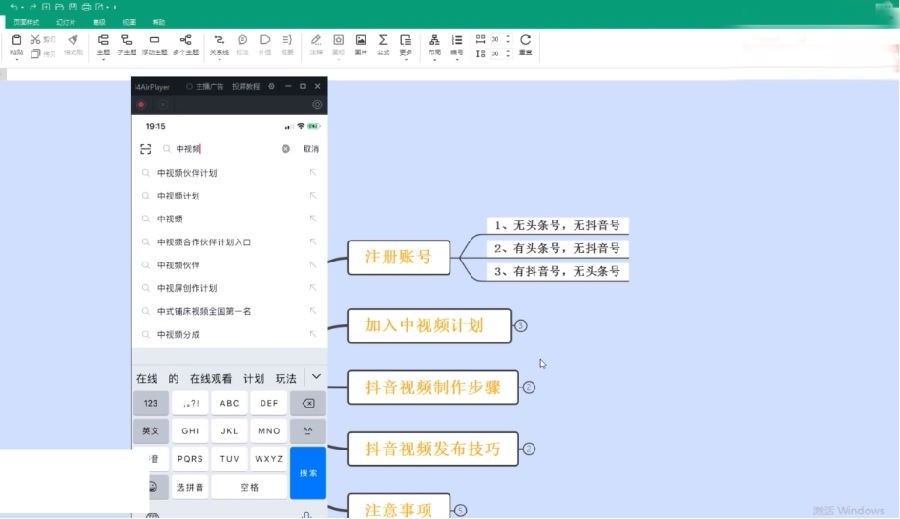Open the 高级 ribbon tab
This screenshot has width=900, height=519.
[99, 22]
